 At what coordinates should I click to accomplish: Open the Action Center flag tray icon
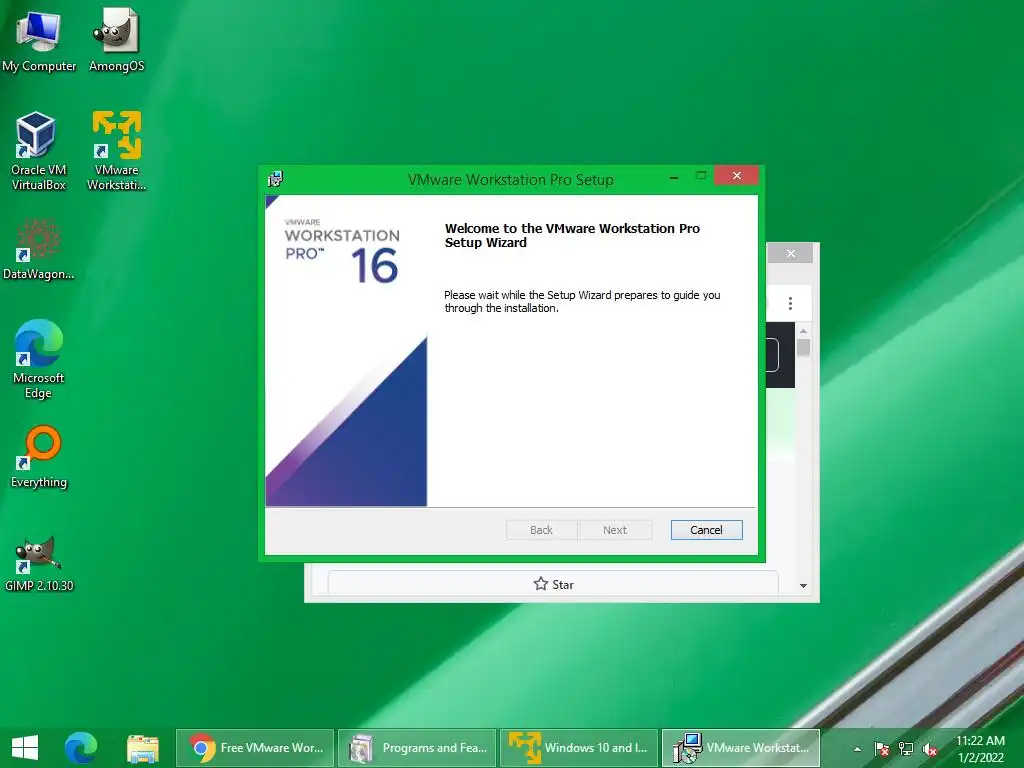[x=881, y=749]
